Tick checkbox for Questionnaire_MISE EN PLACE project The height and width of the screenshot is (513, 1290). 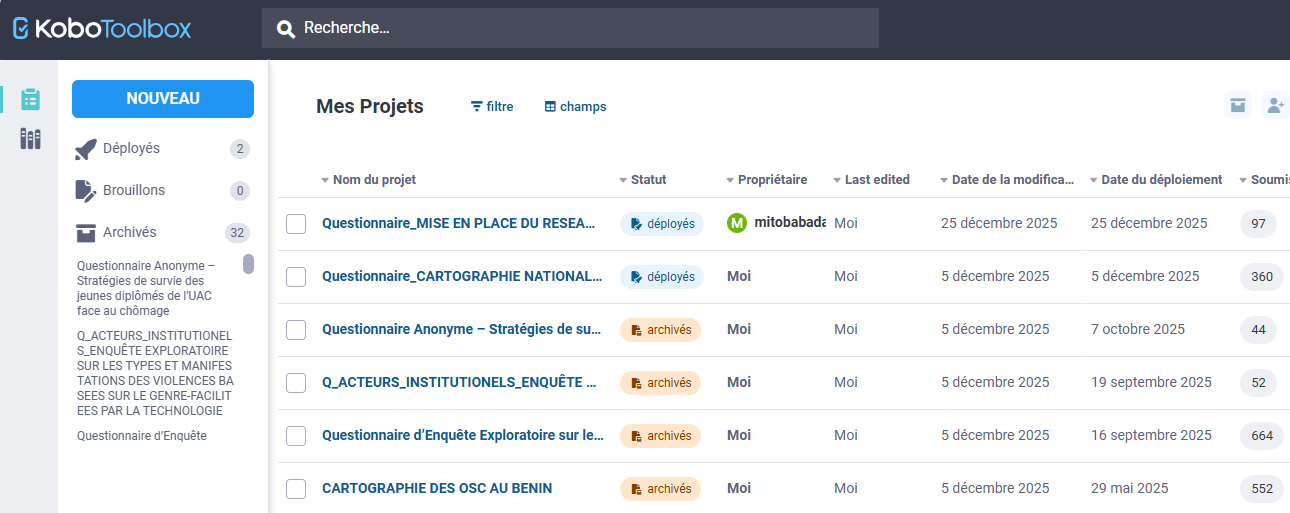[x=296, y=224]
